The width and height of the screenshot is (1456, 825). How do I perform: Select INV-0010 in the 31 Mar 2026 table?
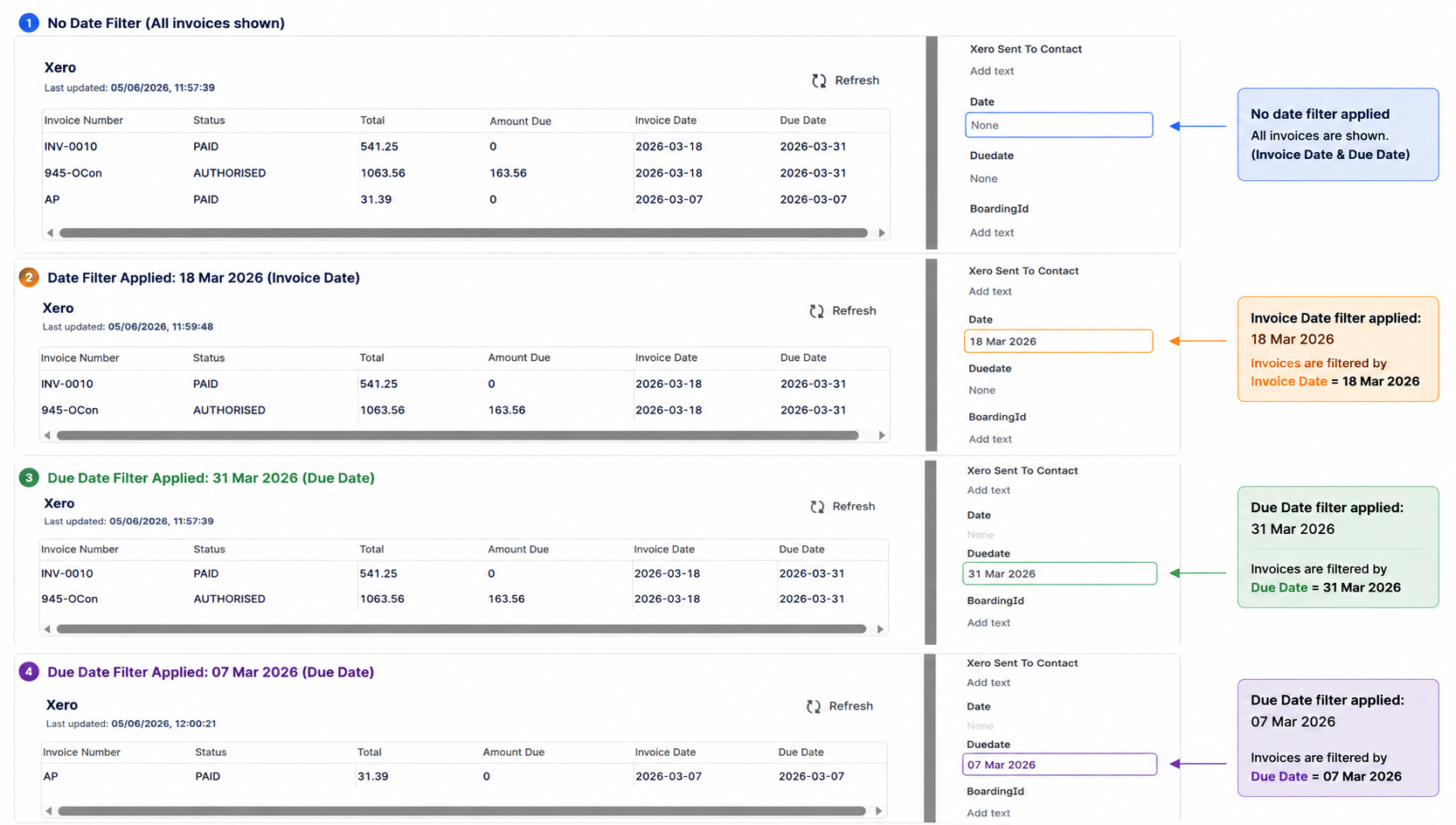(67, 573)
